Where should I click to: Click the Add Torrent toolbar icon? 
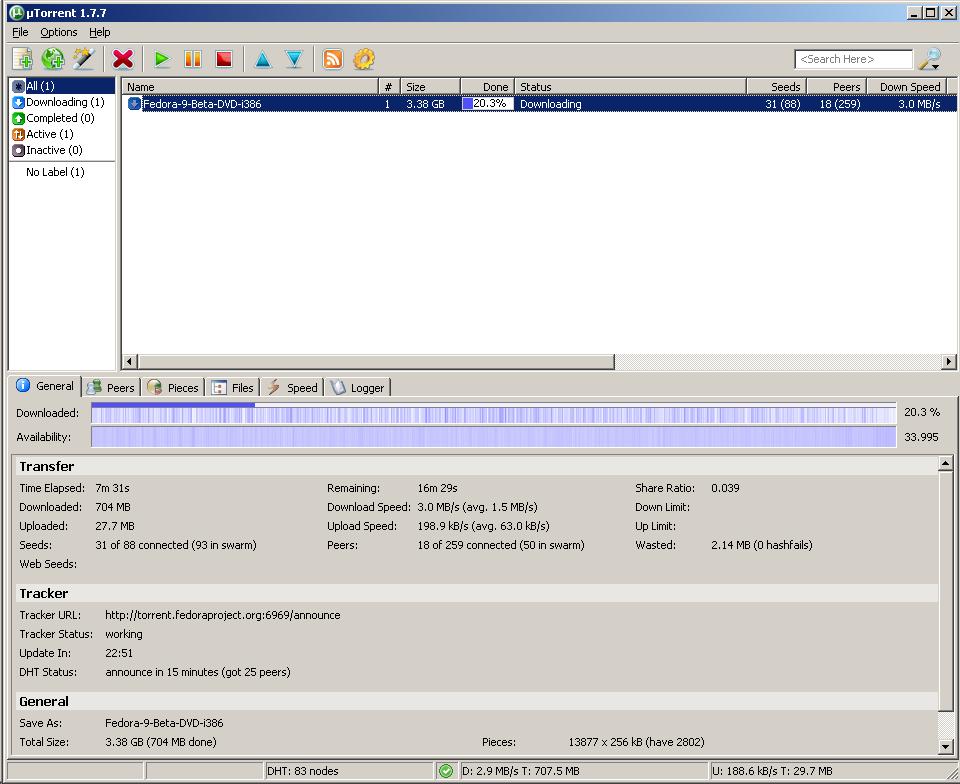coord(23,59)
